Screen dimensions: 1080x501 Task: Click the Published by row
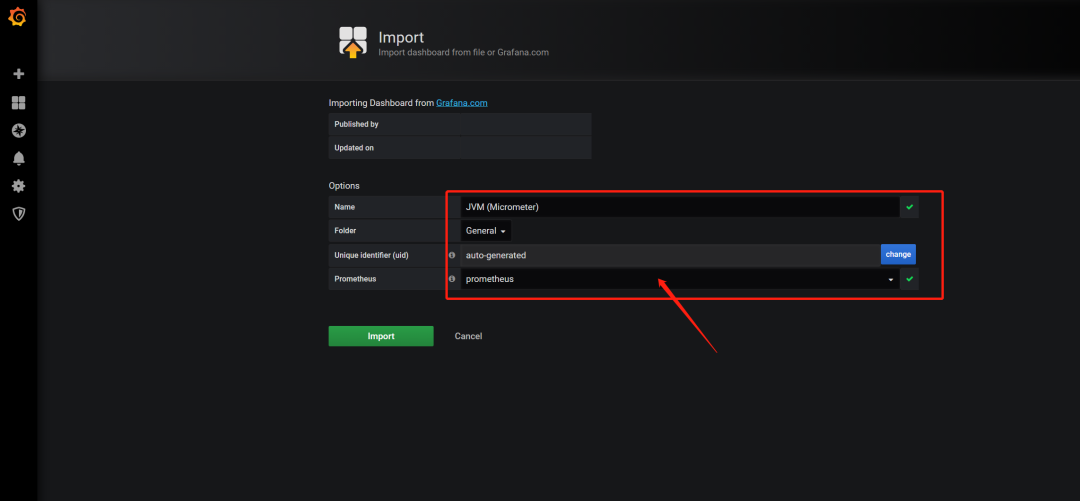pos(460,124)
